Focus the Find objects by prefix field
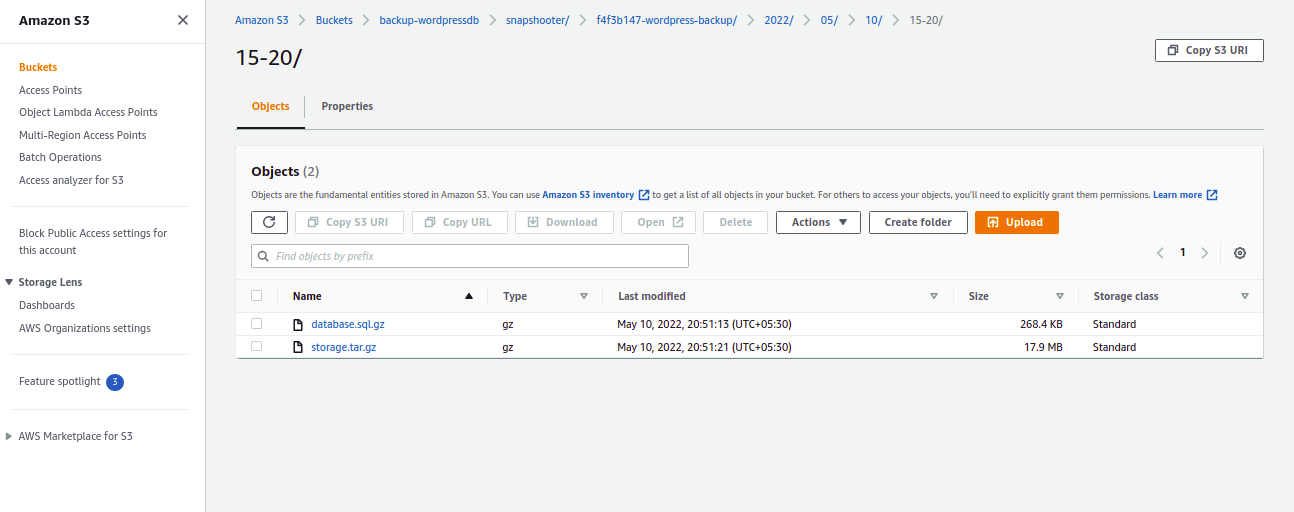This screenshot has width=1294, height=512. [470, 256]
